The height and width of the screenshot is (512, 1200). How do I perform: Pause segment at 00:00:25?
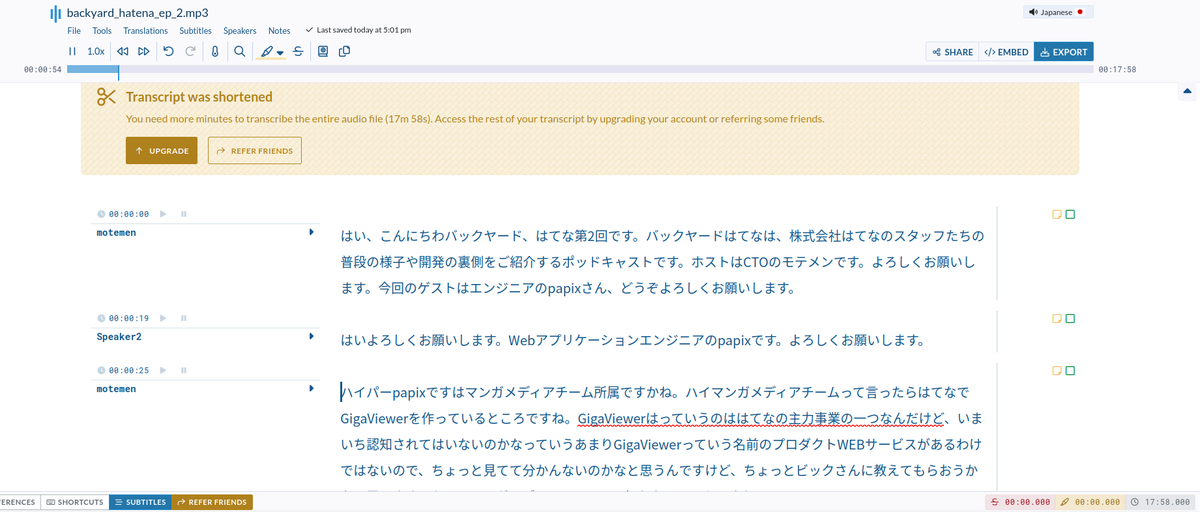tap(184, 370)
